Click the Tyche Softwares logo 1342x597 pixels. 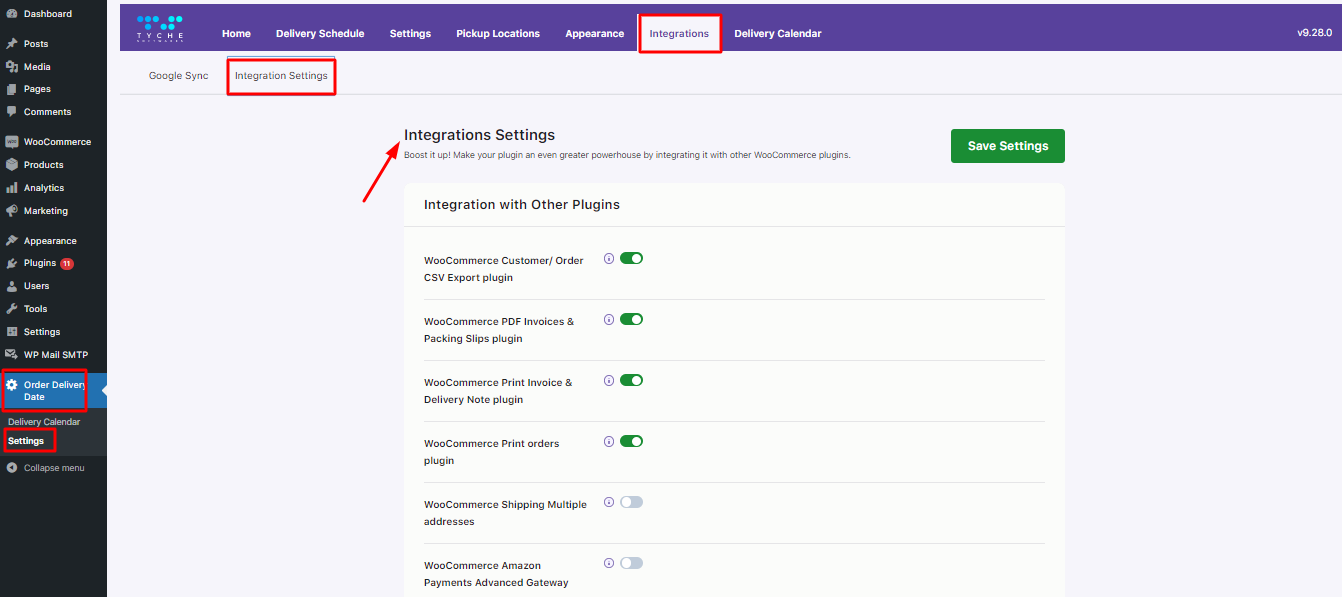tap(160, 28)
